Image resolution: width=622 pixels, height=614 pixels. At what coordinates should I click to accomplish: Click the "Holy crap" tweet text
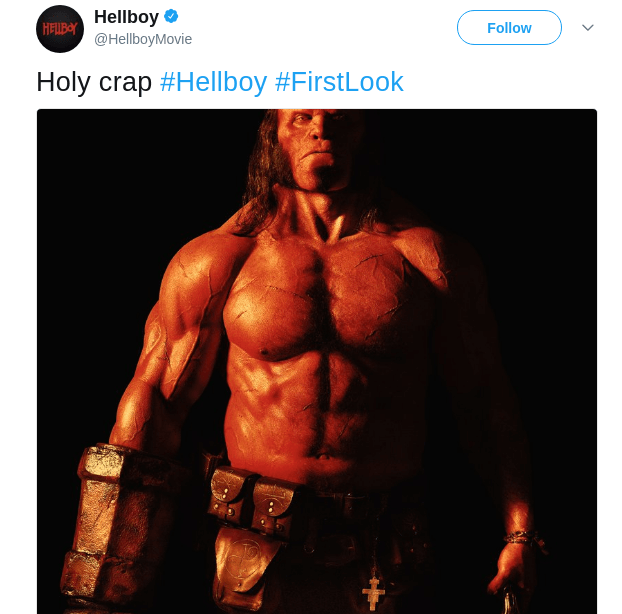pos(94,82)
